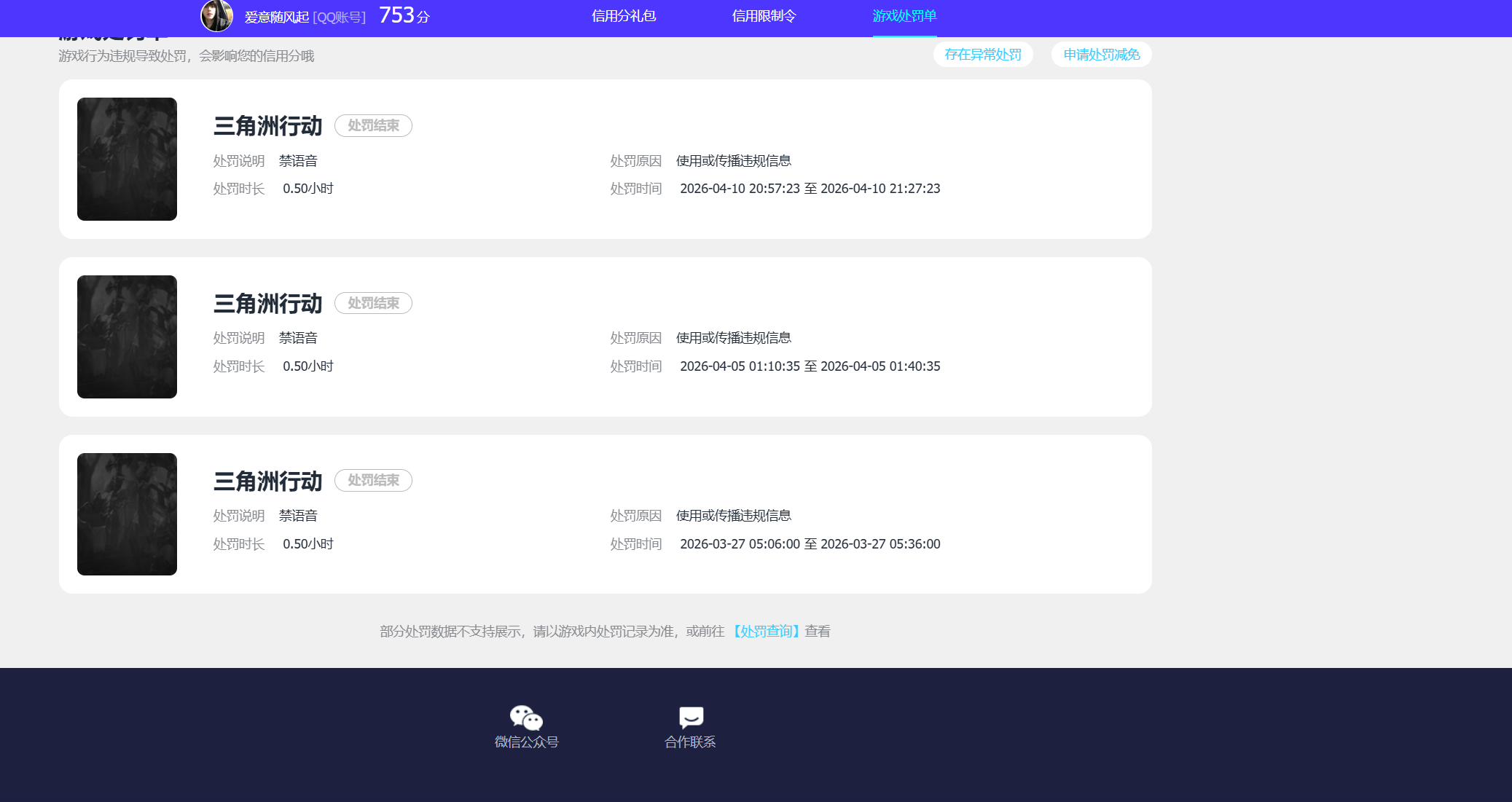Click the 合作联系 label

pos(690,742)
